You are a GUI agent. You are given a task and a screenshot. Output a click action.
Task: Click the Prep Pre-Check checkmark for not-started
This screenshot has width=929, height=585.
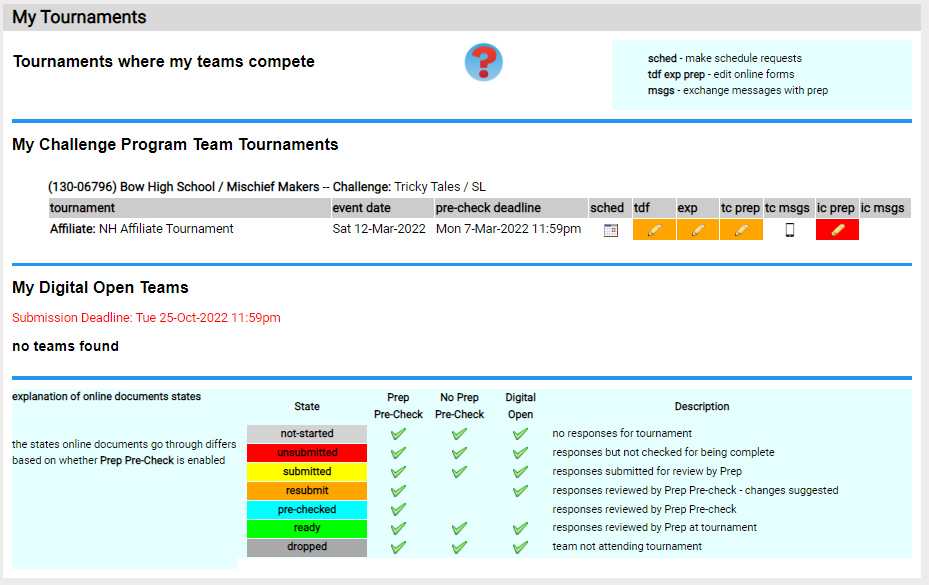(398, 434)
